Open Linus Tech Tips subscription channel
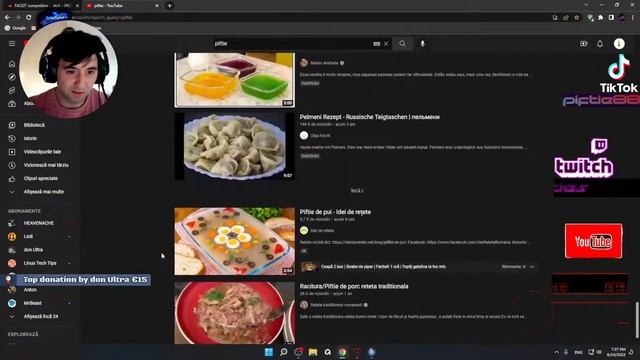Viewport: 640px width, 360px height. coord(39,263)
